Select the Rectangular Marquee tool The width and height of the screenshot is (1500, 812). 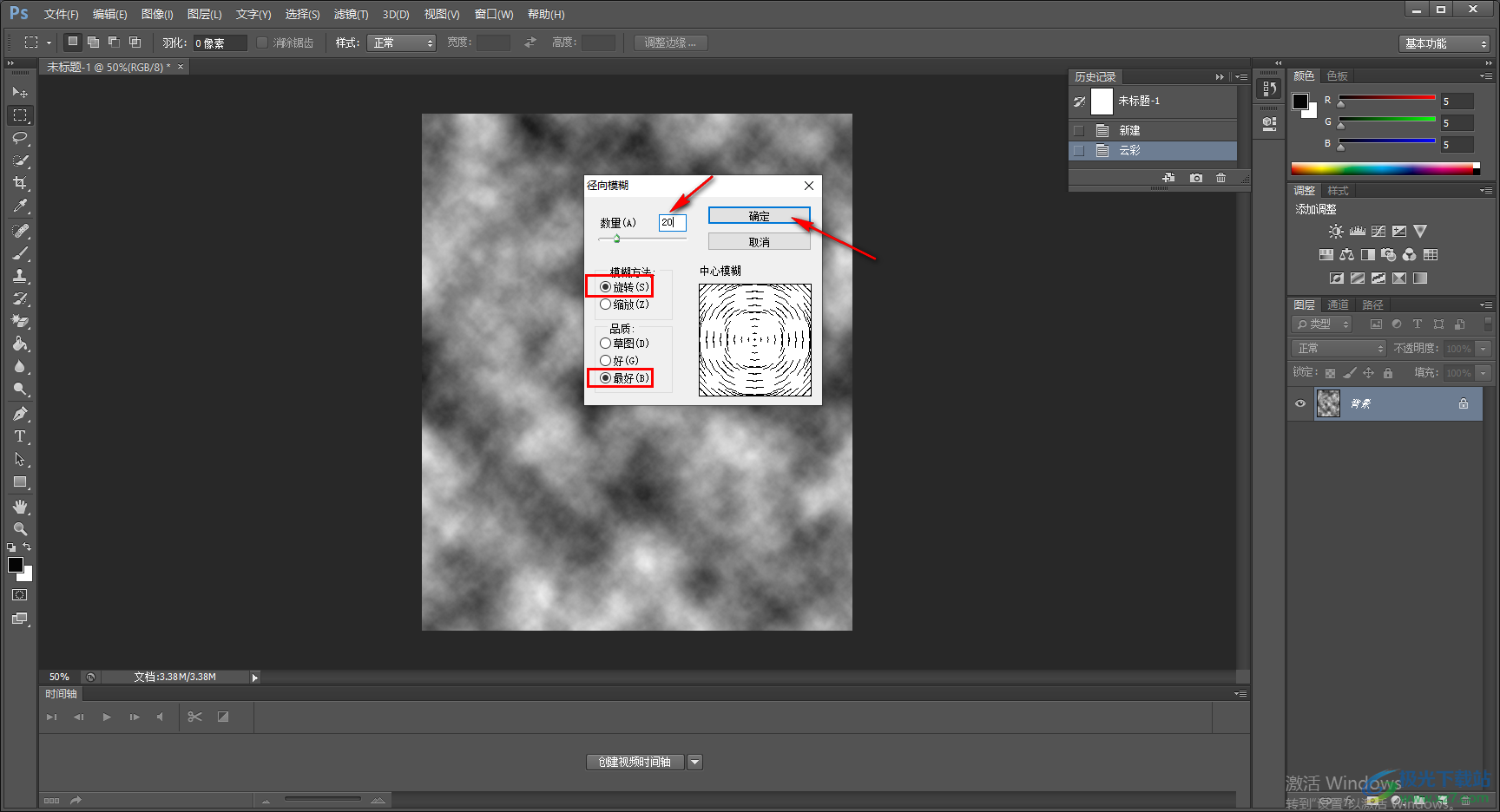coord(20,115)
